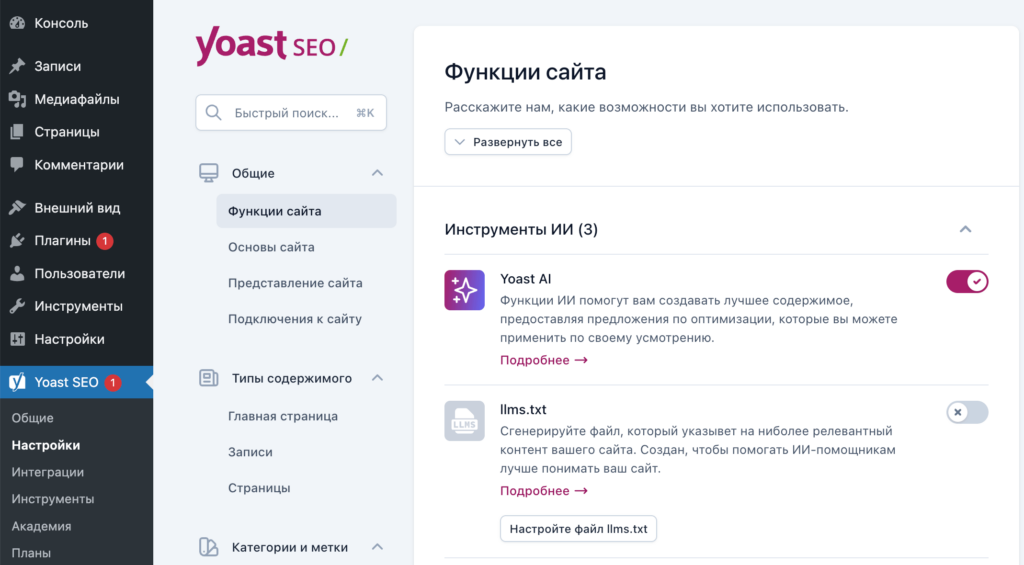Viewport: 1024px width, 565px height.
Task: Open Интеграции submenu item
Action: pos(48,472)
